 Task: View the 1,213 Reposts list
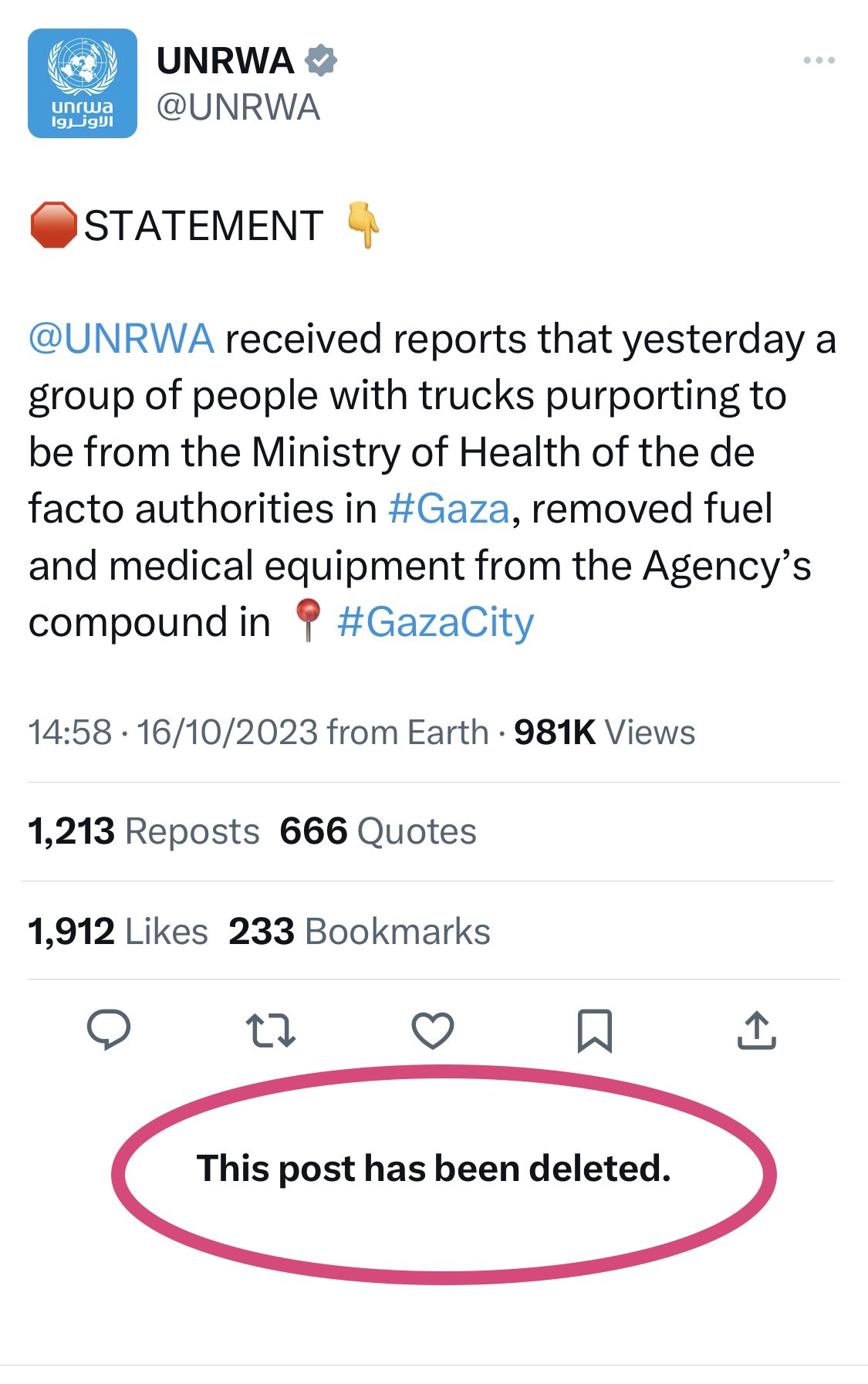(x=144, y=831)
